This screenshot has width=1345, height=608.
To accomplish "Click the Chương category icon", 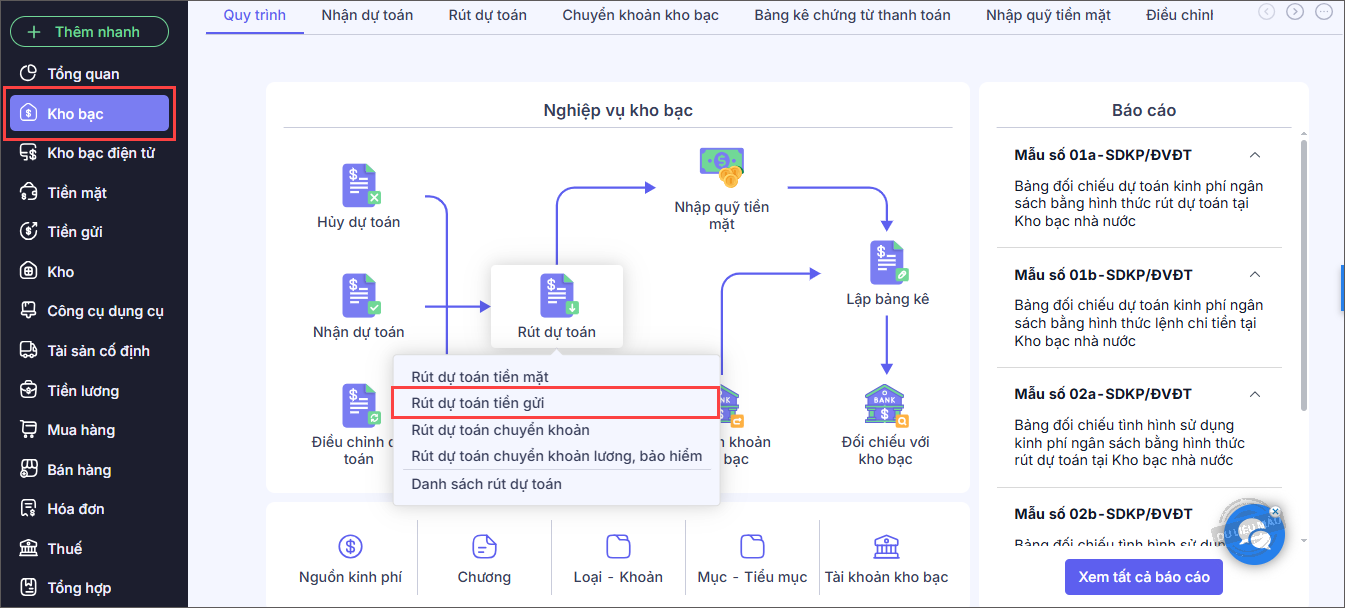I will (x=484, y=546).
